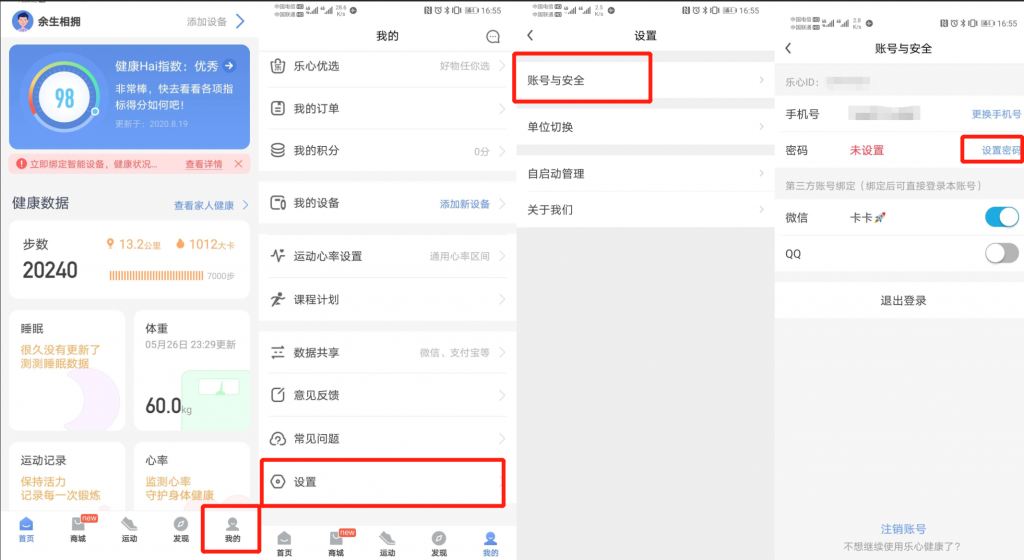Open 自启动管理 settings entry
The height and width of the screenshot is (560, 1024).
point(645,174)
